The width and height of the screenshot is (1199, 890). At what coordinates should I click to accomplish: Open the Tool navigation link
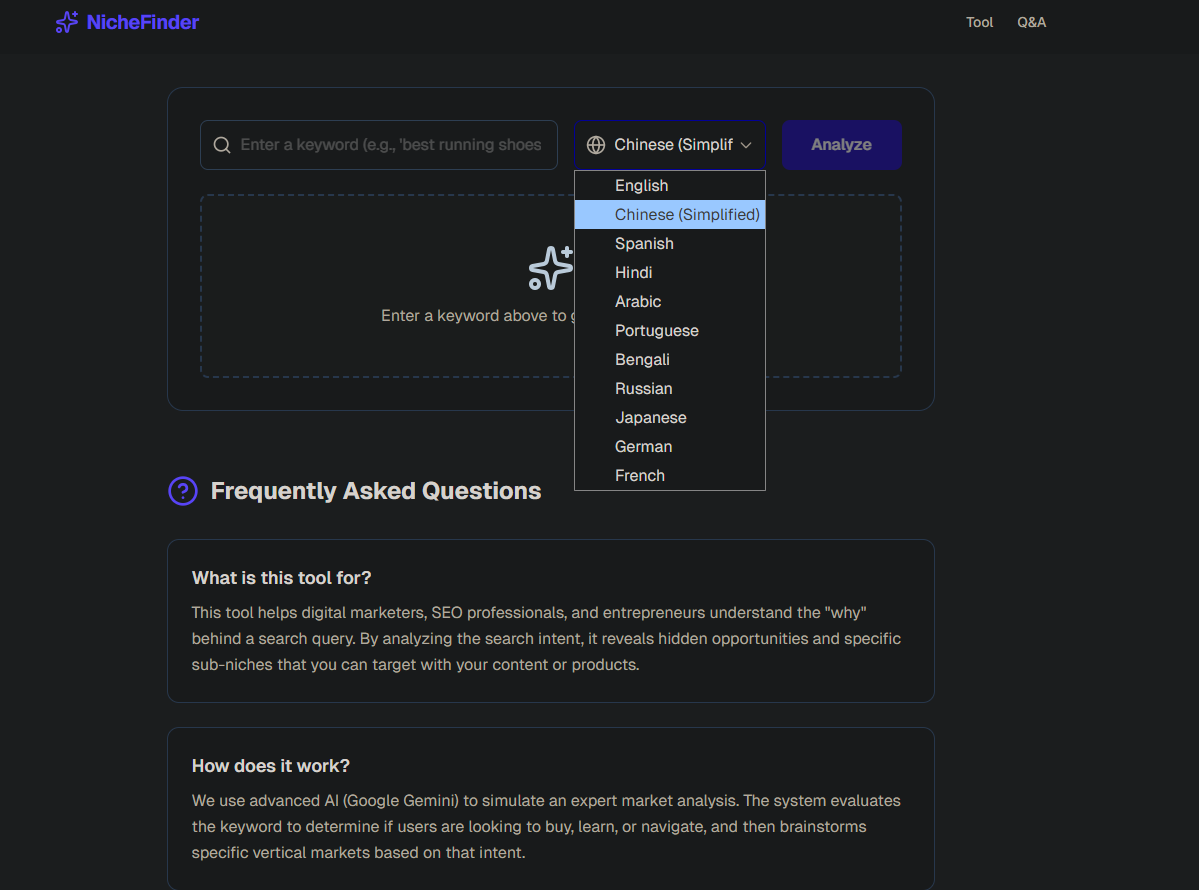tap(979, 22)
